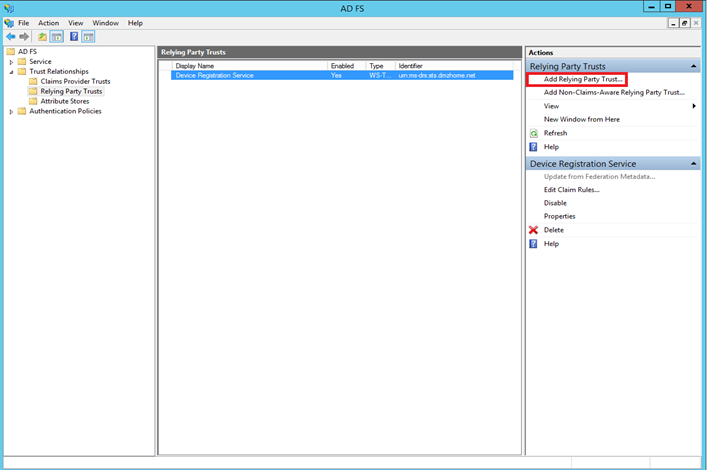Image resolution: width=707 pixels, height=470 pixels.
Task: Toggle the Show/Hide Console Tree toolbar icon
Action: click(57, 37)
